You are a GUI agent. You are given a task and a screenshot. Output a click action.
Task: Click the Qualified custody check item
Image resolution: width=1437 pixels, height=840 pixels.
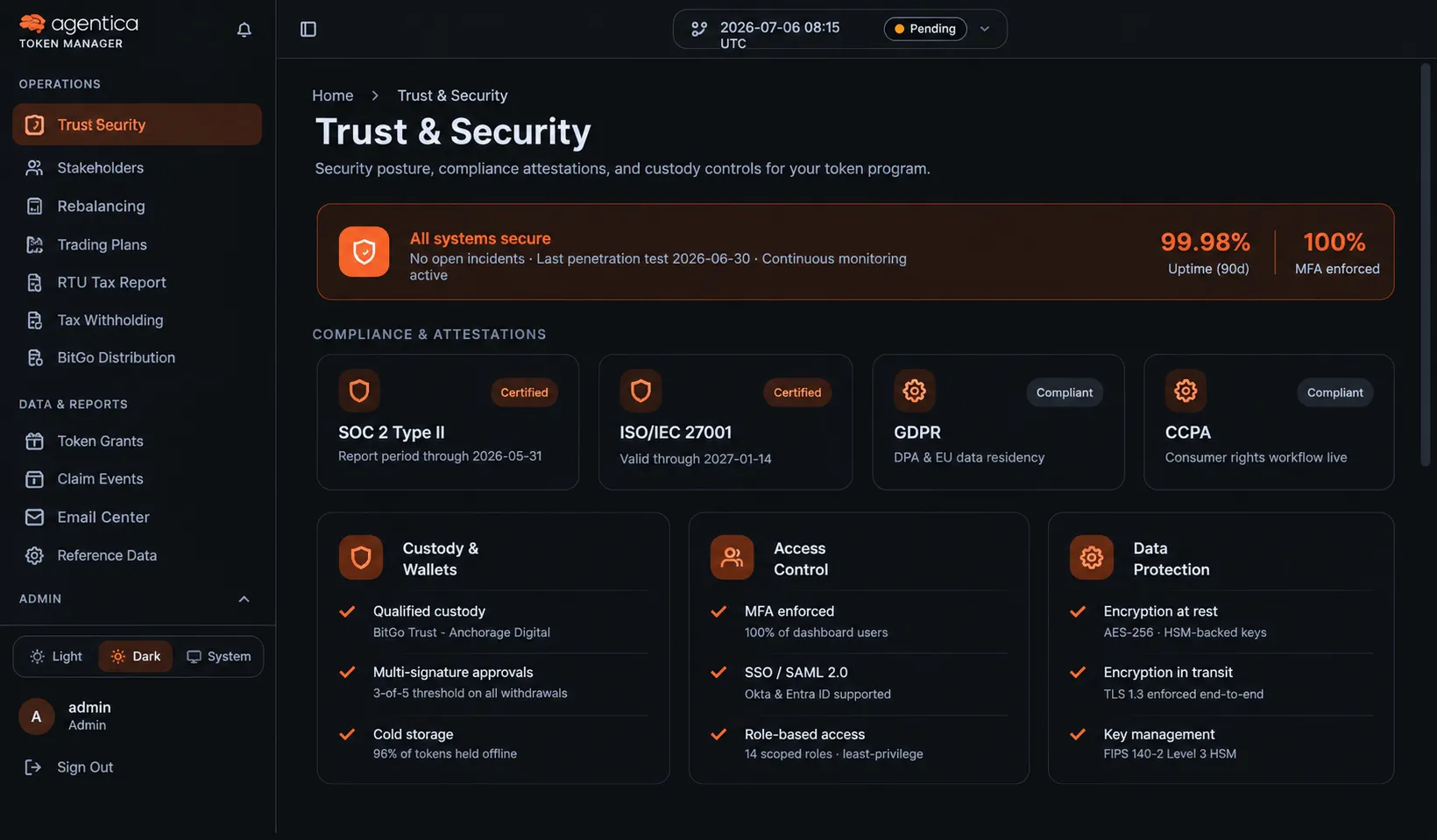tap(493, 621)
